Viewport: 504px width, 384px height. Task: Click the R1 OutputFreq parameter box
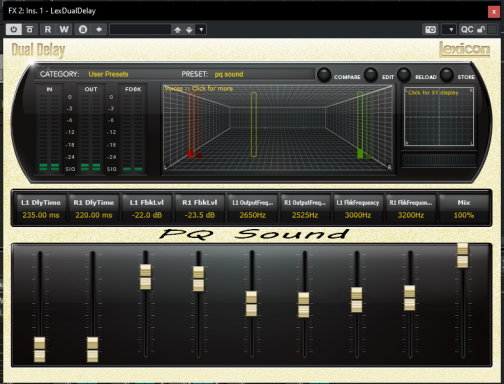click(x=305, y=208)
